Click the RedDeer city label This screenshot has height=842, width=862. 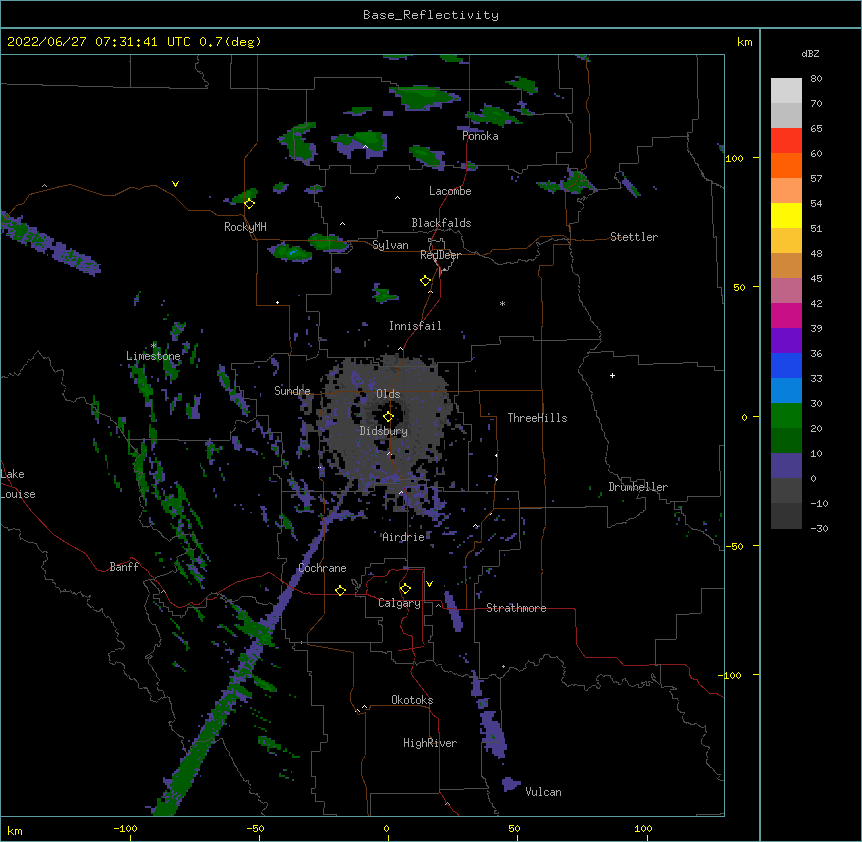coord(440,255)
